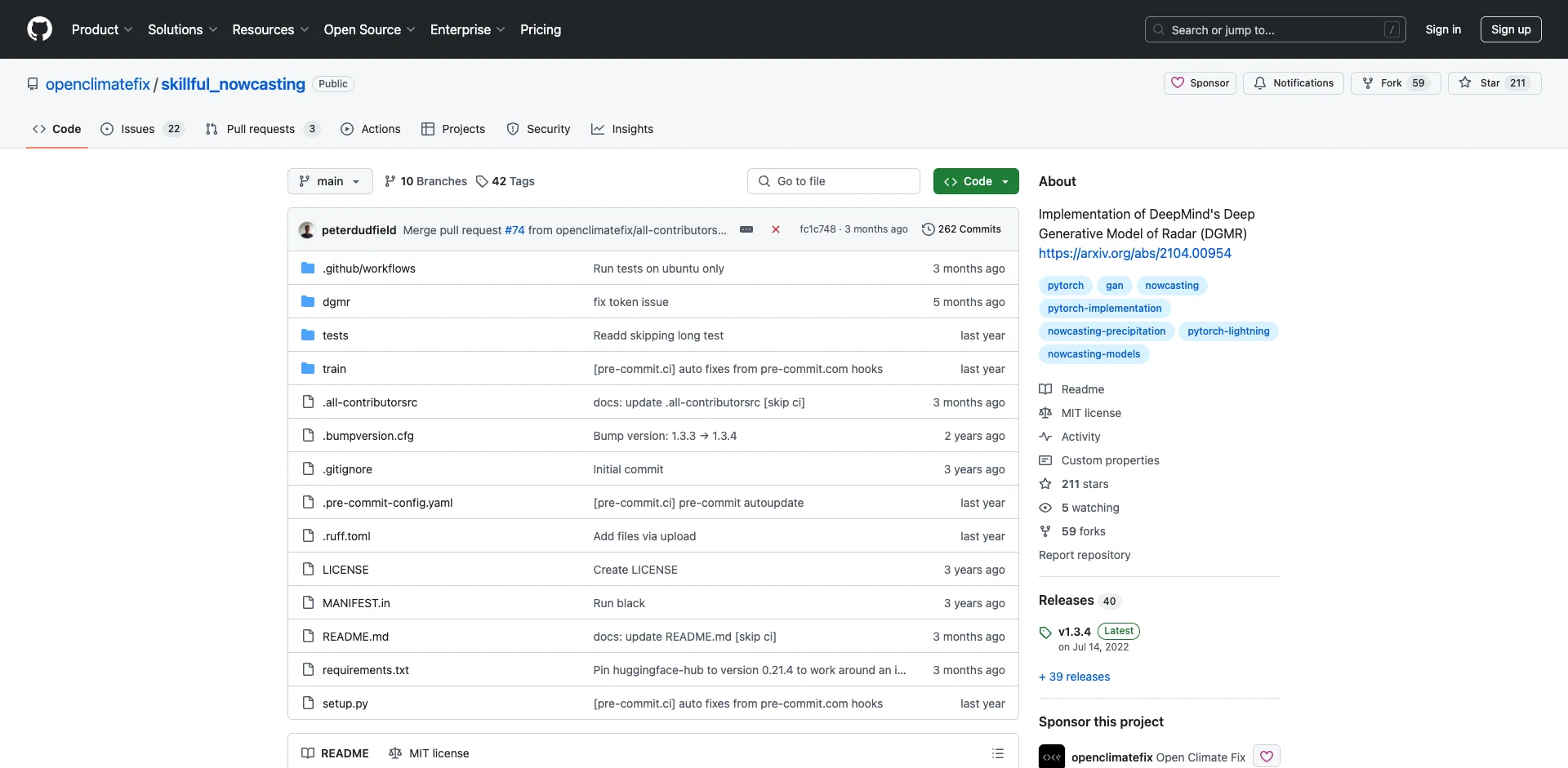Click the Notifications button

point(1293,83)
